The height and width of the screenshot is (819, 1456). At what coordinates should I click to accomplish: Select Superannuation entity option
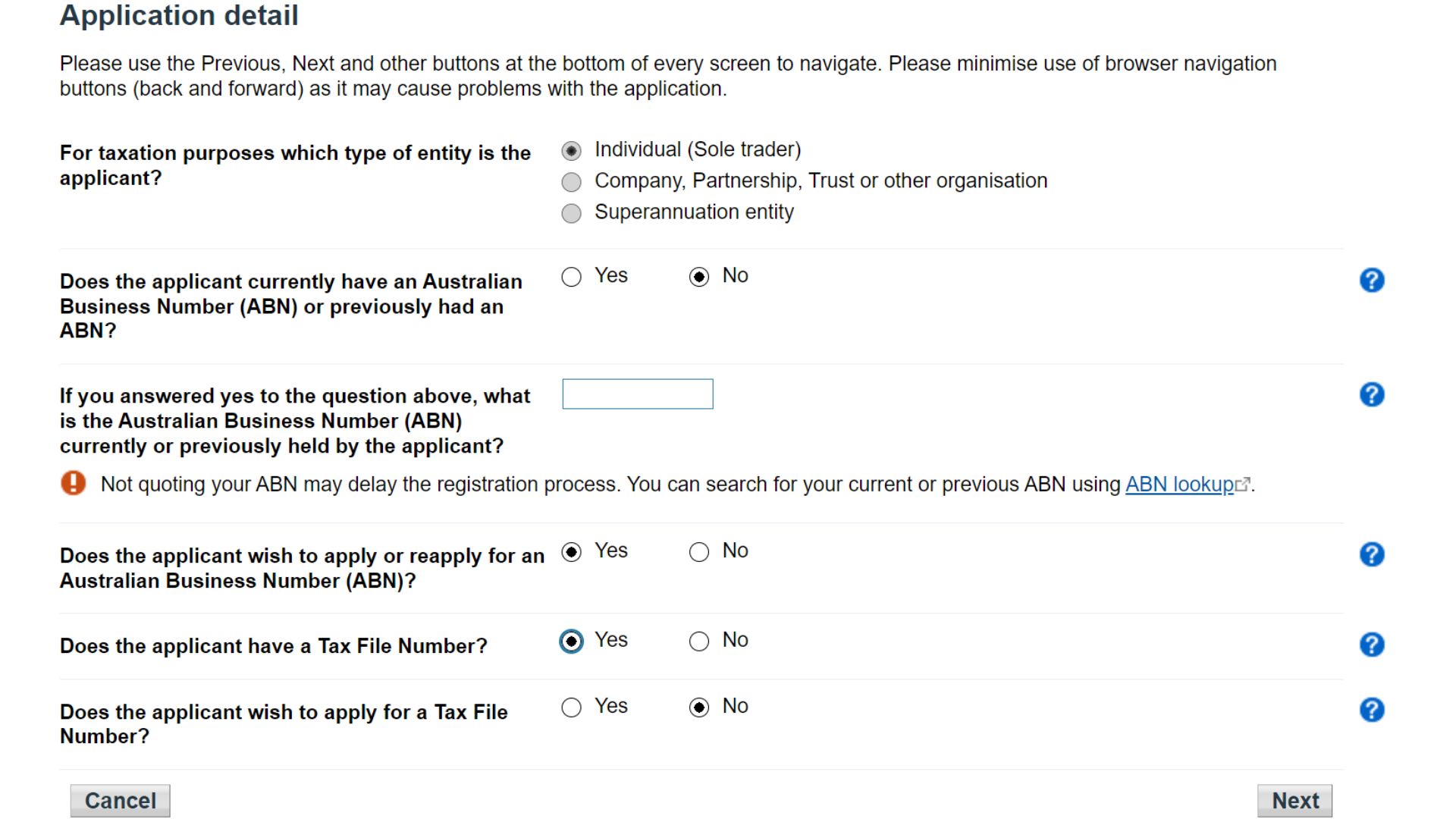pos(572,213)
